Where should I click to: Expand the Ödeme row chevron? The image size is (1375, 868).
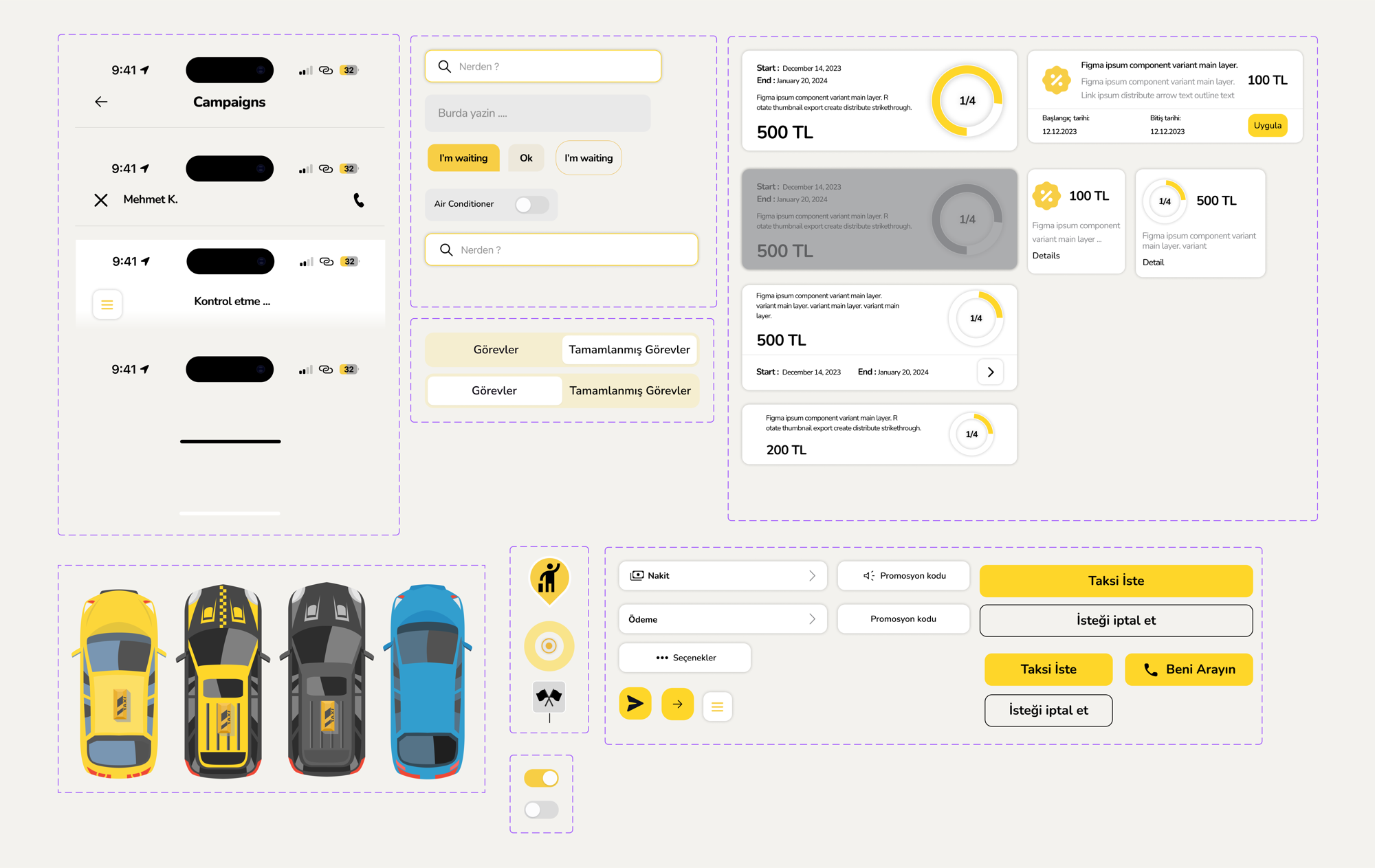(x=814, y=619)
